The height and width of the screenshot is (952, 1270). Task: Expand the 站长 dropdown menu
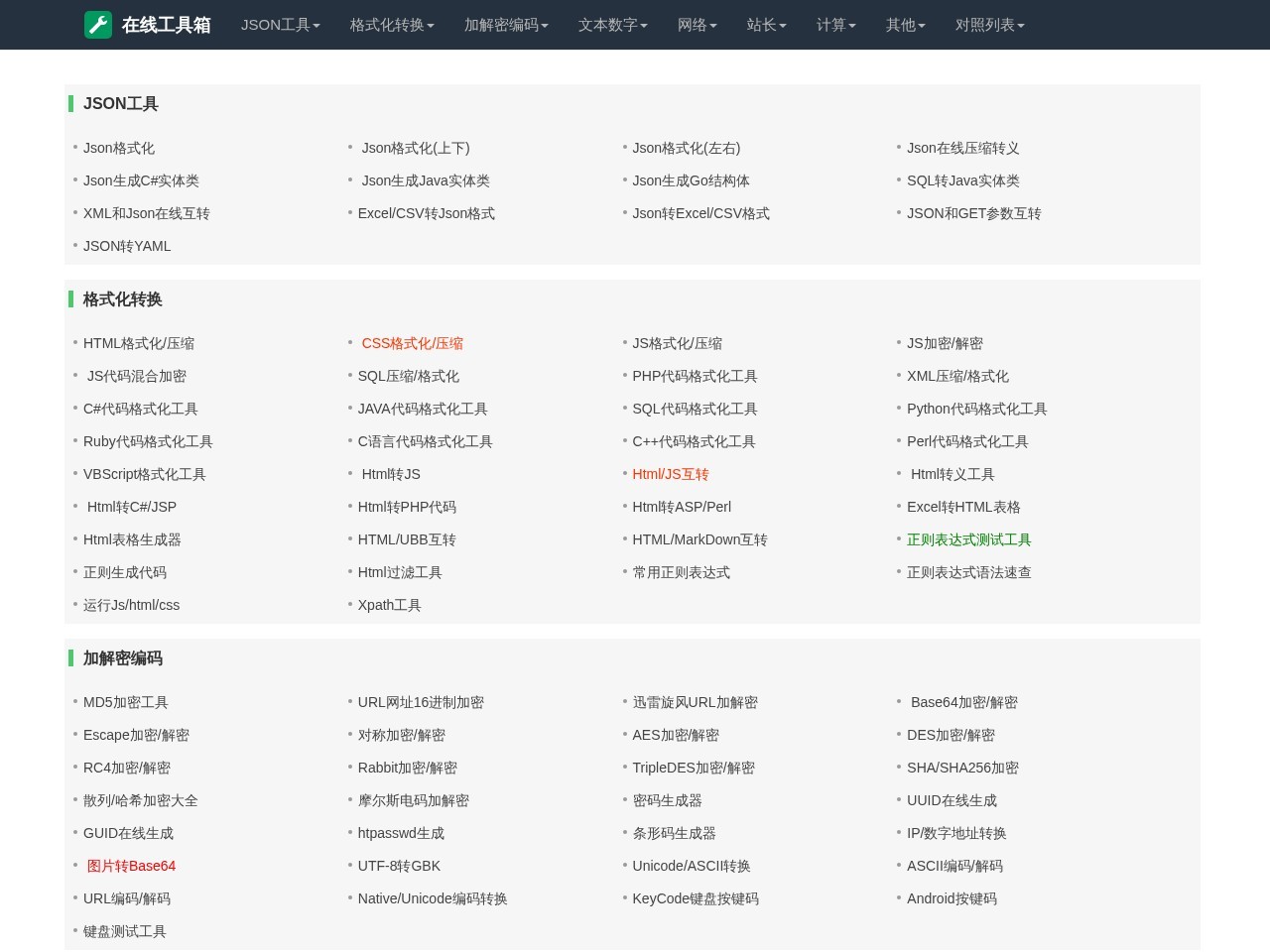765,25
